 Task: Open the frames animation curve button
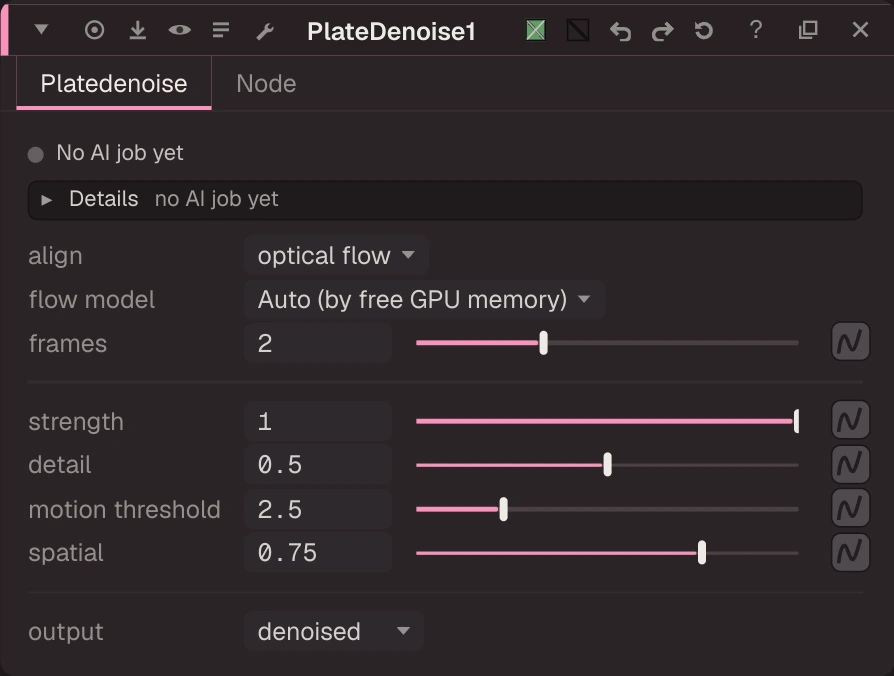pyautogui.click(x=850, y=342)
